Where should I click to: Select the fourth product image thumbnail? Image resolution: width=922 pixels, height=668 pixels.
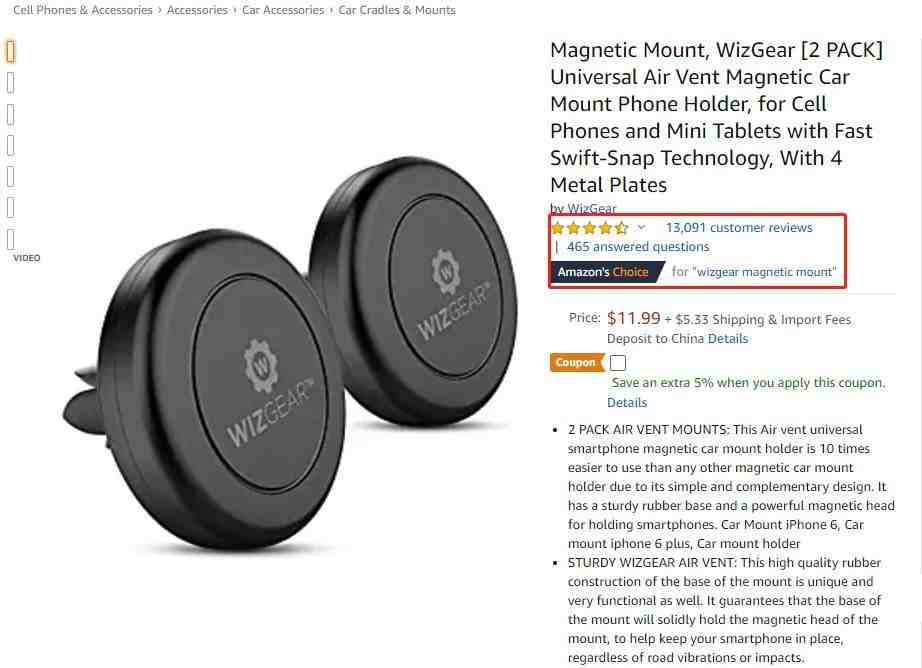coord(11,145)
